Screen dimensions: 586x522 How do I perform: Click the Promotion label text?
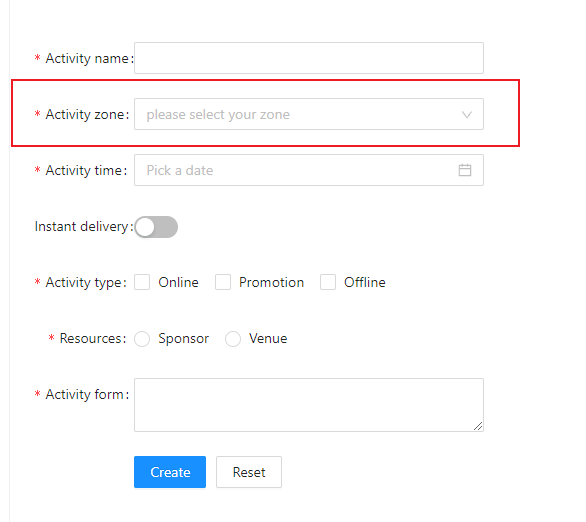271,282
